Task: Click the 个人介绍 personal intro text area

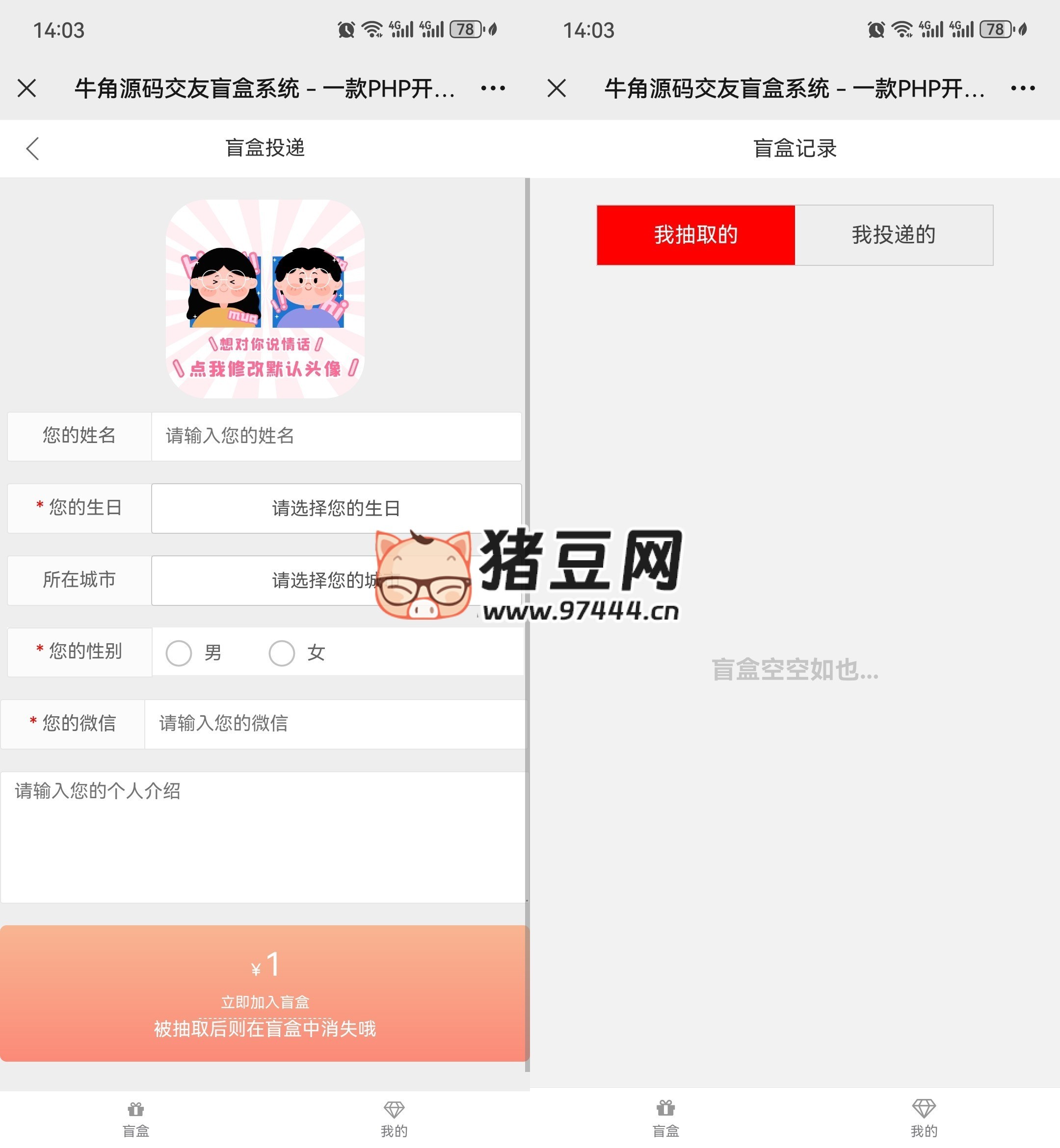Action: [x=263, y=836]
